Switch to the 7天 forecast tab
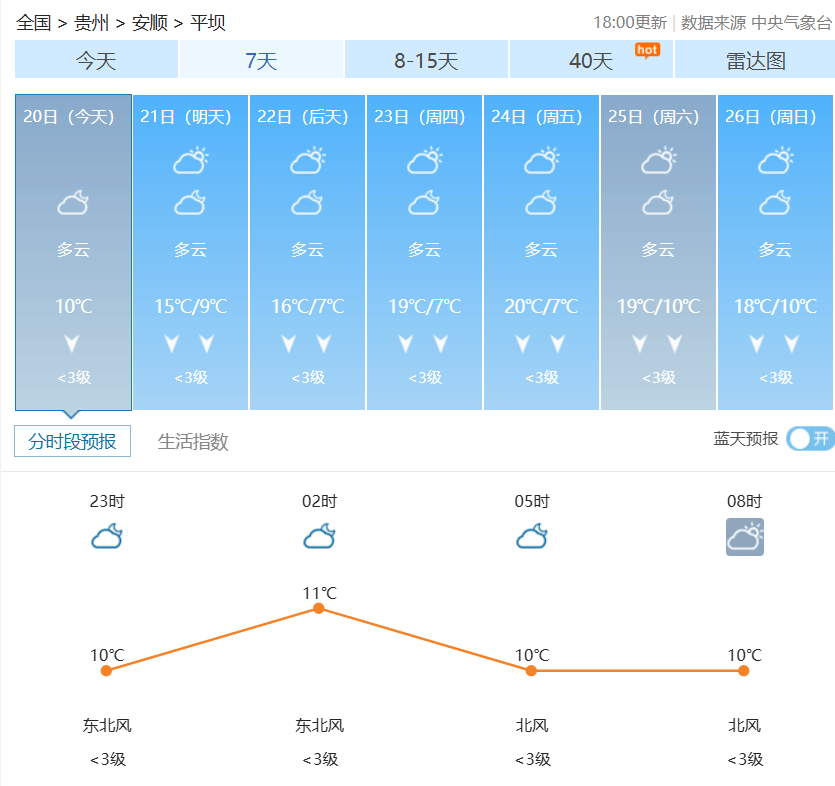This screenshot has width=835, height=786. pyautogui.click(x=261, y=61)
